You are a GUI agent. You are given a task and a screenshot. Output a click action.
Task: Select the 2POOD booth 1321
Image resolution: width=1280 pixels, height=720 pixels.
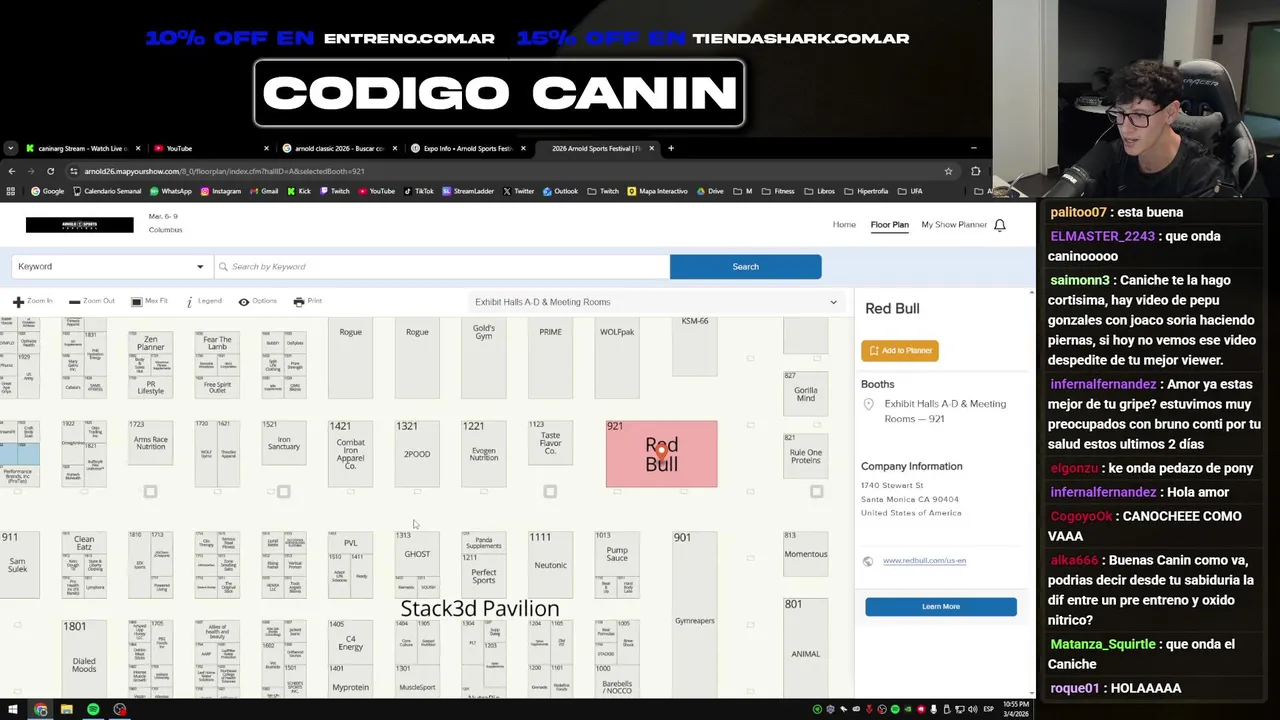(x=417, y=453)
